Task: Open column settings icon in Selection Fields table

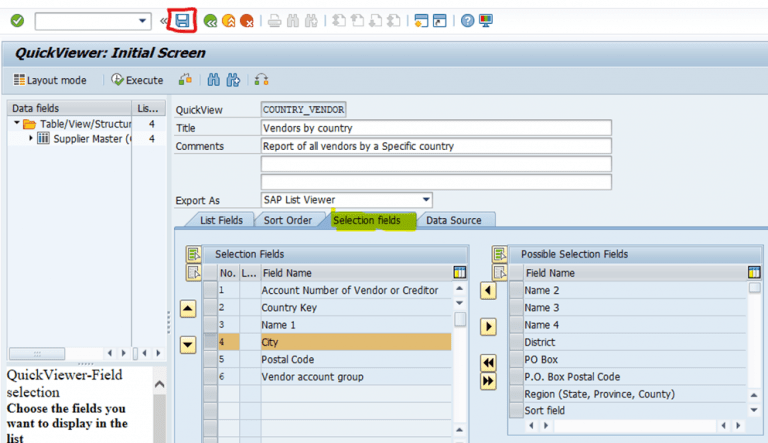Action: point(460,272)
